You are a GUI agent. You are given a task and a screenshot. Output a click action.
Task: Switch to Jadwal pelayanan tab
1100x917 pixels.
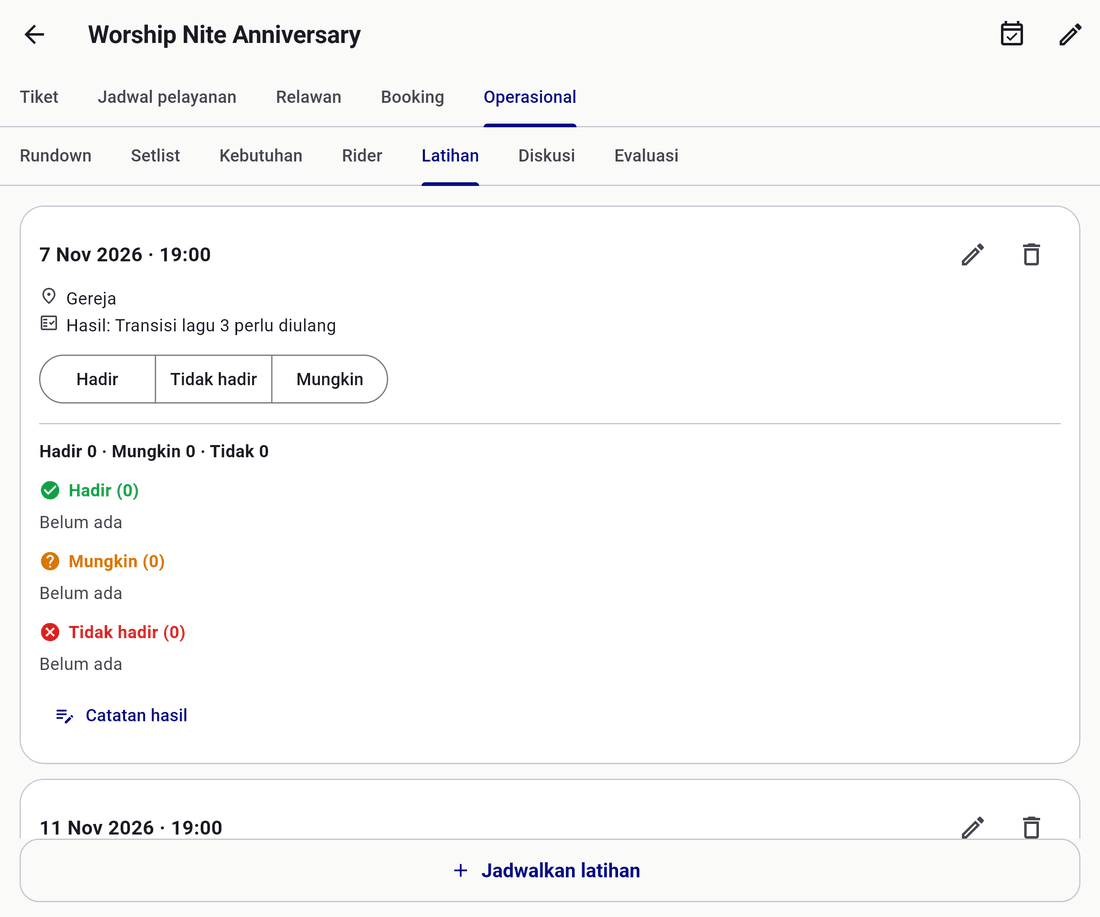[x=167, y=97]
